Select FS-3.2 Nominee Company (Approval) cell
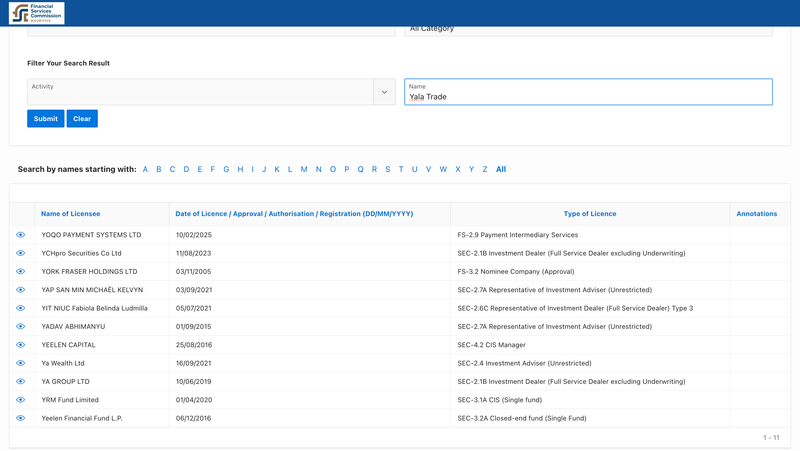 [516, 271]
